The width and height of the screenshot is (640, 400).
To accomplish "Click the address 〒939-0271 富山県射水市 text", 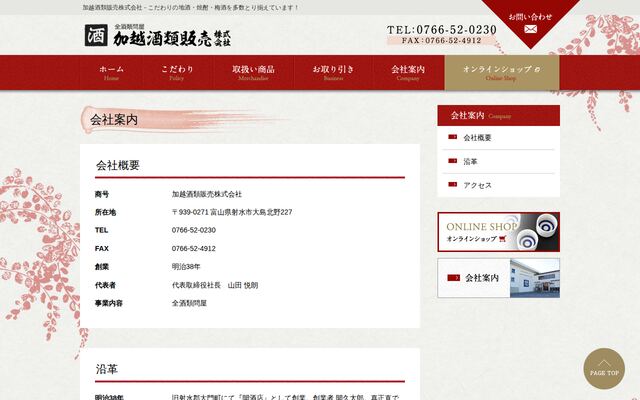I will pyautogui.click(x=232, y=212).
